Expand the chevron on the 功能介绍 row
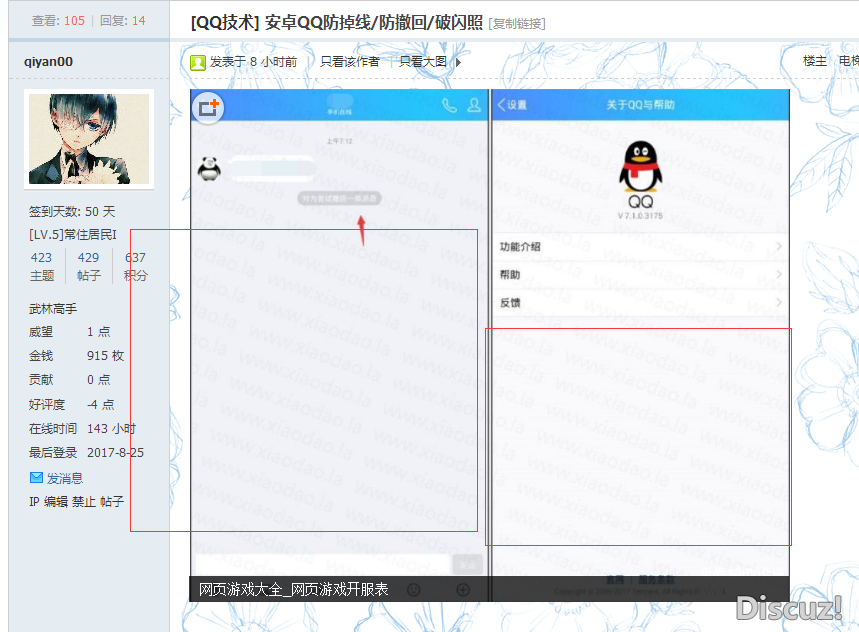 [x=778, y=246]
